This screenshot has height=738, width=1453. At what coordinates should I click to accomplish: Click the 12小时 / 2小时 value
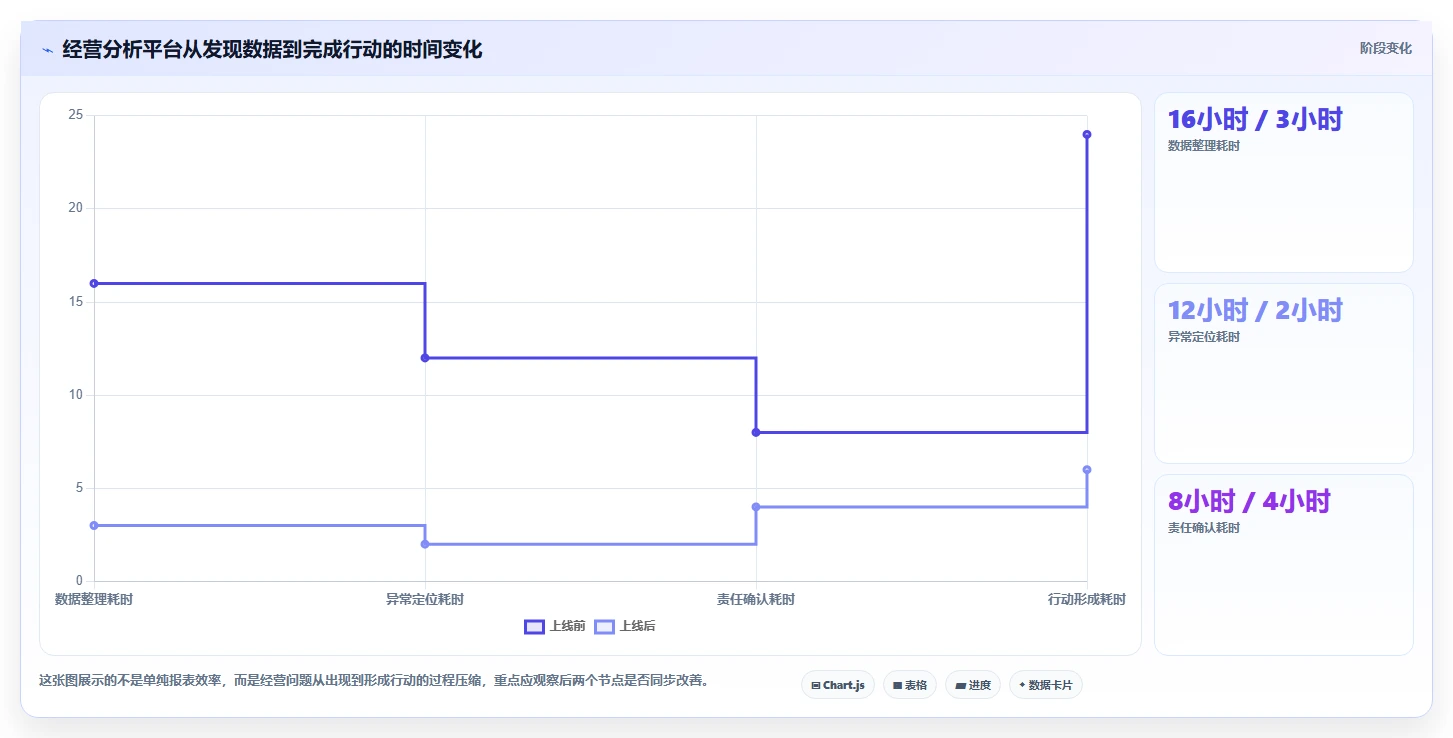pos(1255,310)
